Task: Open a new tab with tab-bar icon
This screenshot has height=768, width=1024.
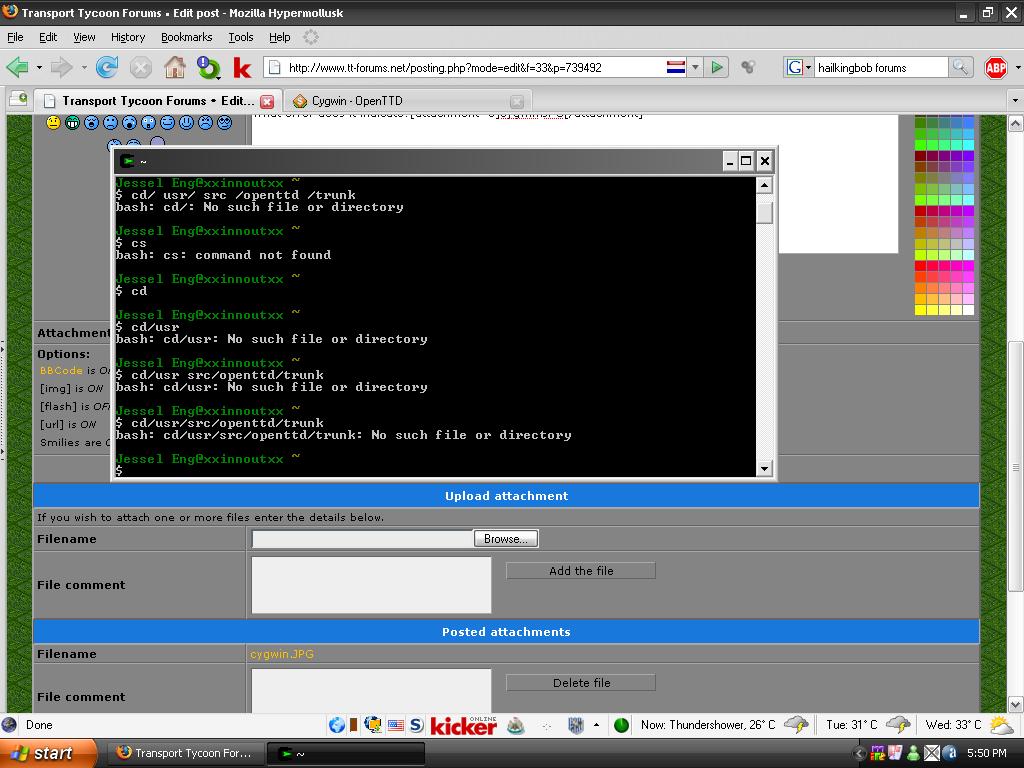Action: (18, 99)
